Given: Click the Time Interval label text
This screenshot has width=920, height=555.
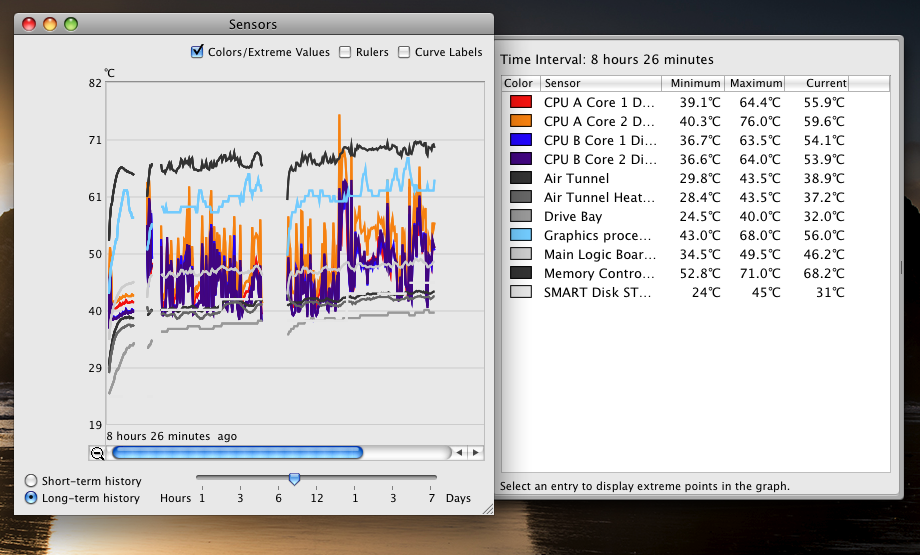Looking at the screenshot, I should [607, 59].
